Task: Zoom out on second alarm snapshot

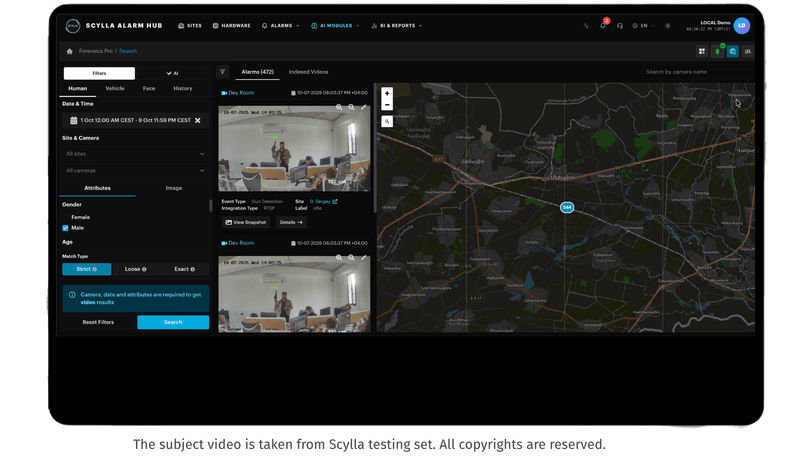Action: click(x=351, y=257)
